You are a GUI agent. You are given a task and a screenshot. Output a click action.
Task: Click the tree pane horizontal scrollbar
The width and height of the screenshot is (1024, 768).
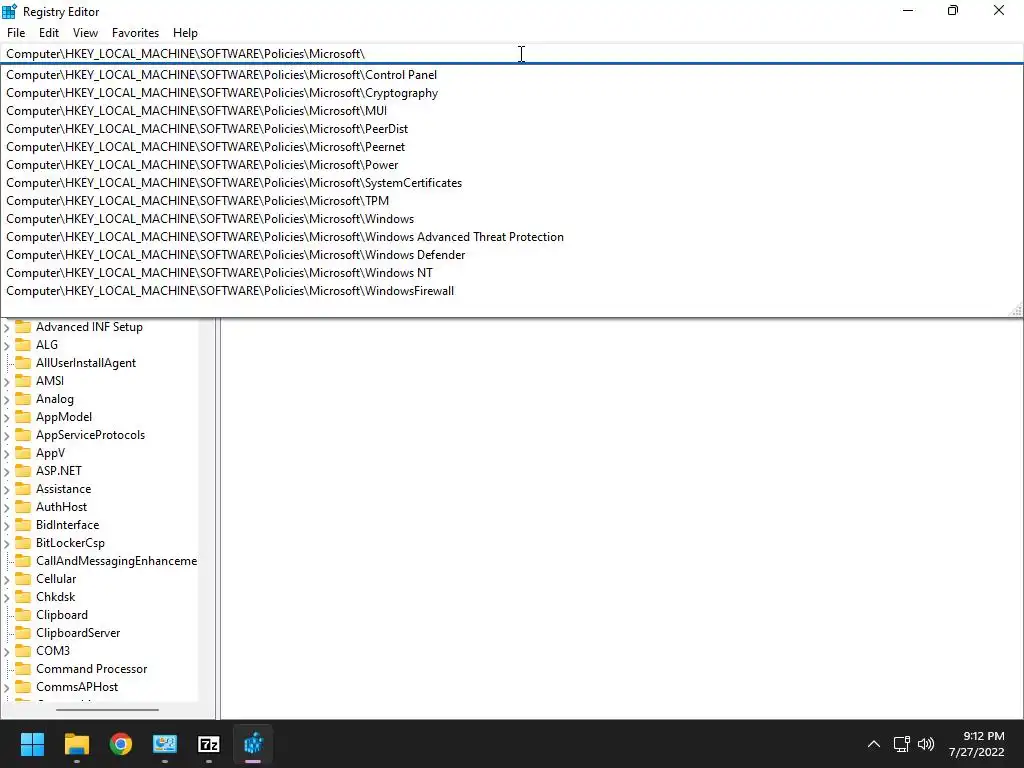pos(107,710)
